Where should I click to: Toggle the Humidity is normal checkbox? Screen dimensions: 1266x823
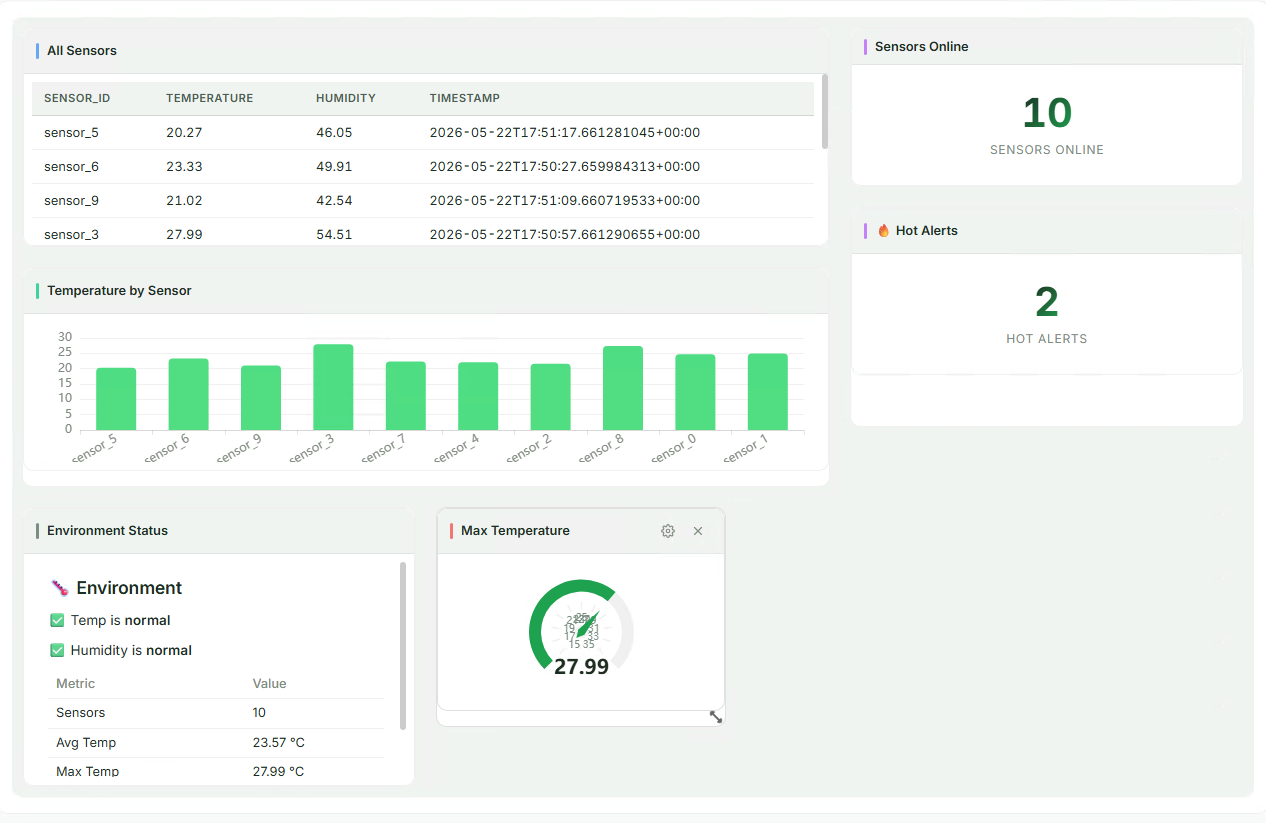pos(57,650)
